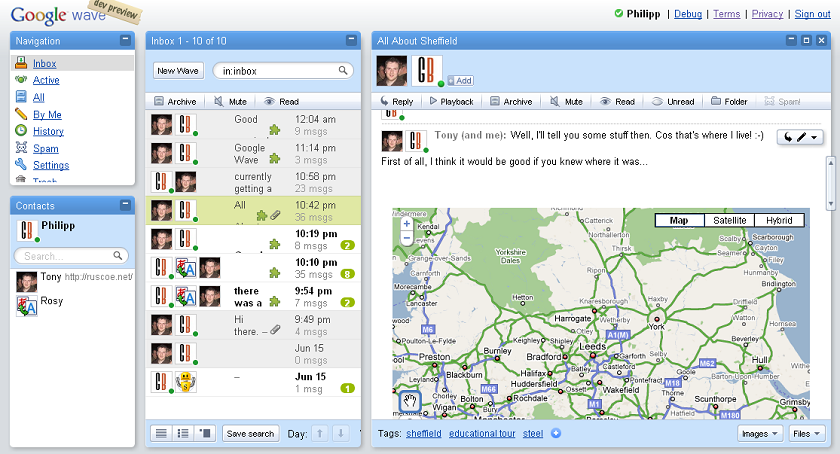Mute wave from the Inbox toolbar
840x454 pixels.
230,101
